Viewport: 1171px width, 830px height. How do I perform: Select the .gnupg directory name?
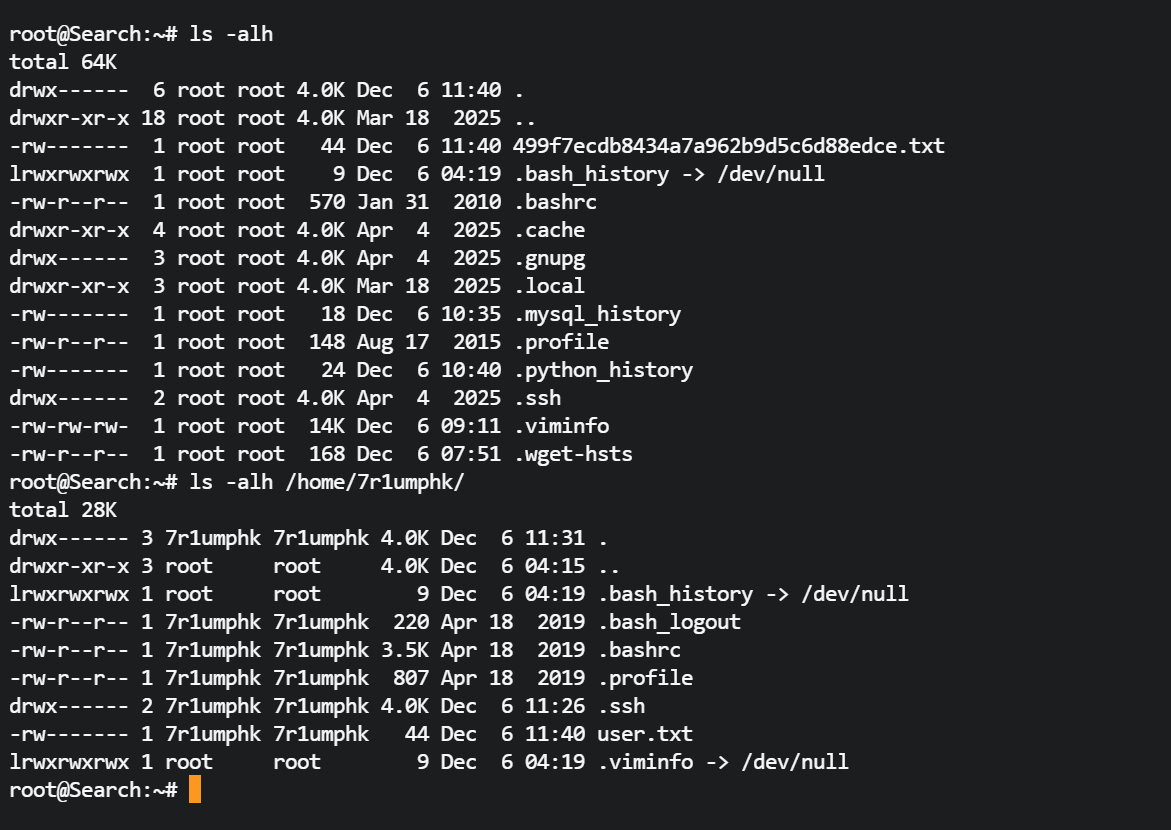549,258
